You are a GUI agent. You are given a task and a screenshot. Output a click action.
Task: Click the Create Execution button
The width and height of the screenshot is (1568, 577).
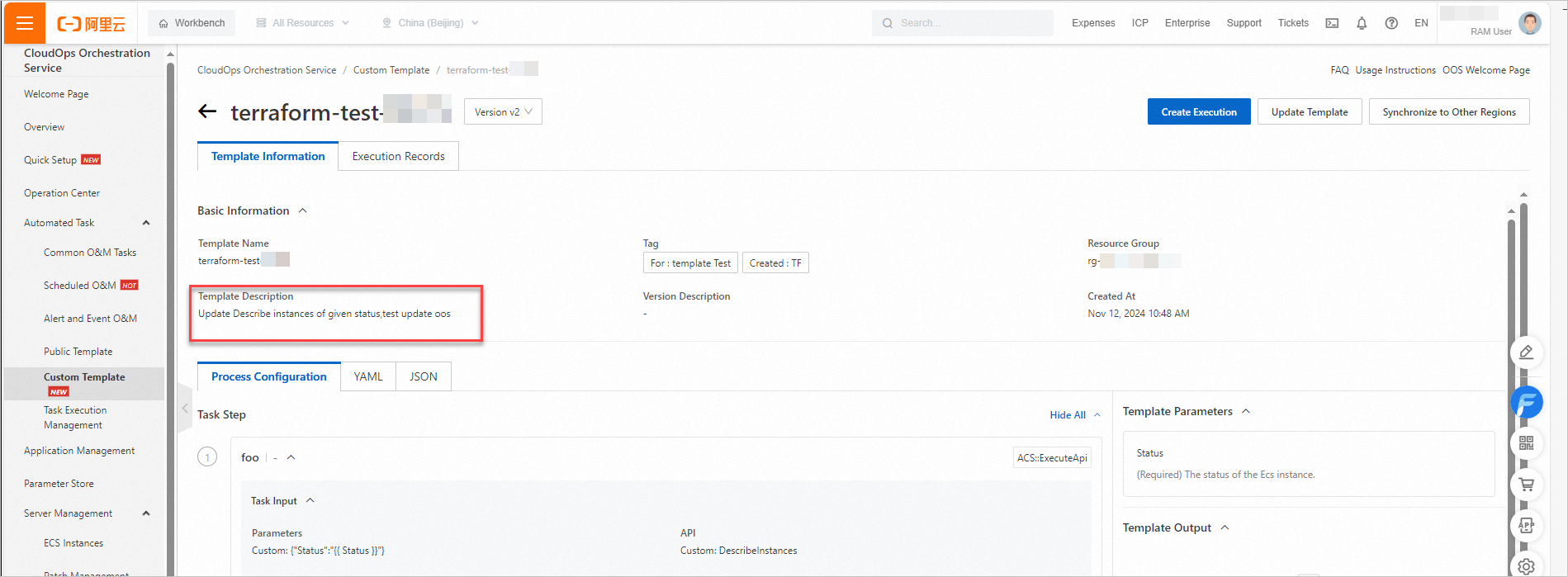1199,111
